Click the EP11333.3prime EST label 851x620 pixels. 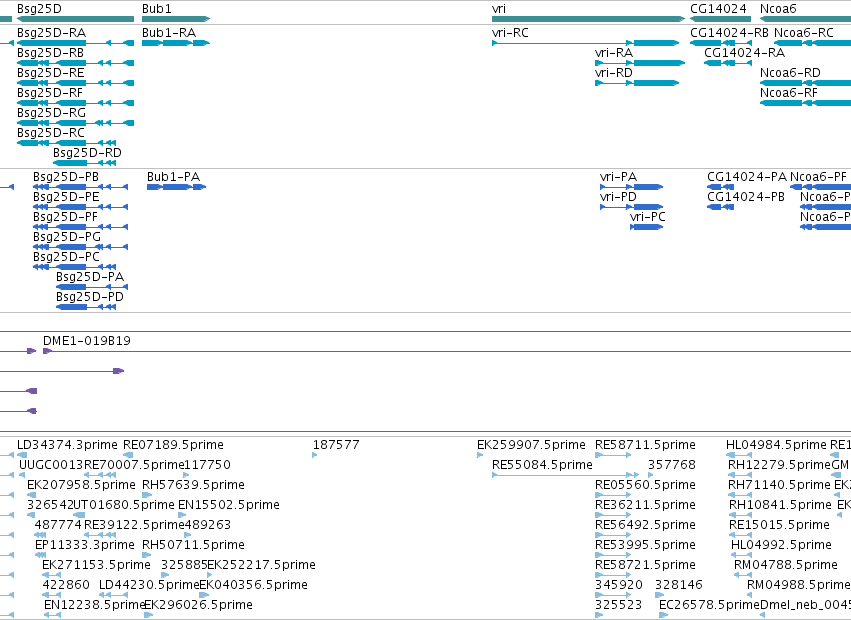[84, 545]
